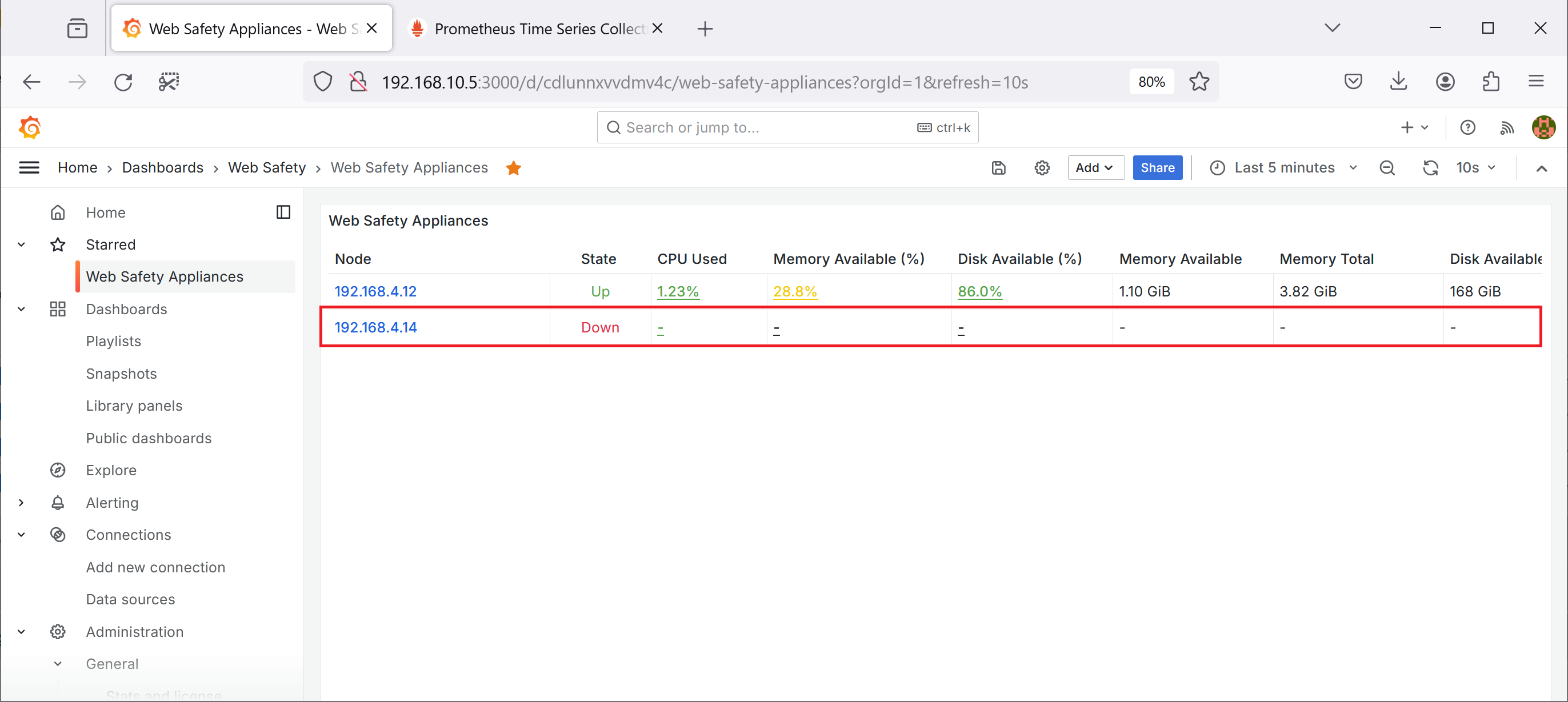The height and width of the screenshot is (702, 1568).
Task: Click the Share dashboard icon
Action: coord(1156,167)
